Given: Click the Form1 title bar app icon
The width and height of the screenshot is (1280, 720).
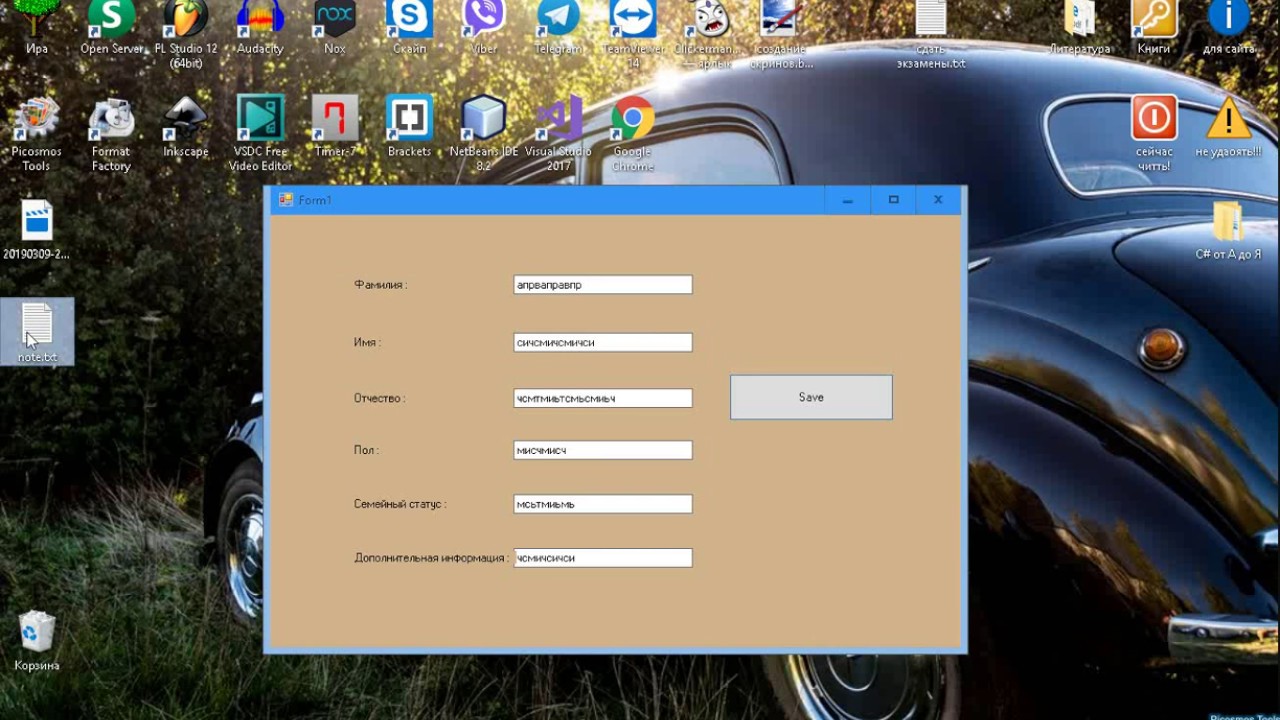Looking at the screenshot, I should 286,200.
